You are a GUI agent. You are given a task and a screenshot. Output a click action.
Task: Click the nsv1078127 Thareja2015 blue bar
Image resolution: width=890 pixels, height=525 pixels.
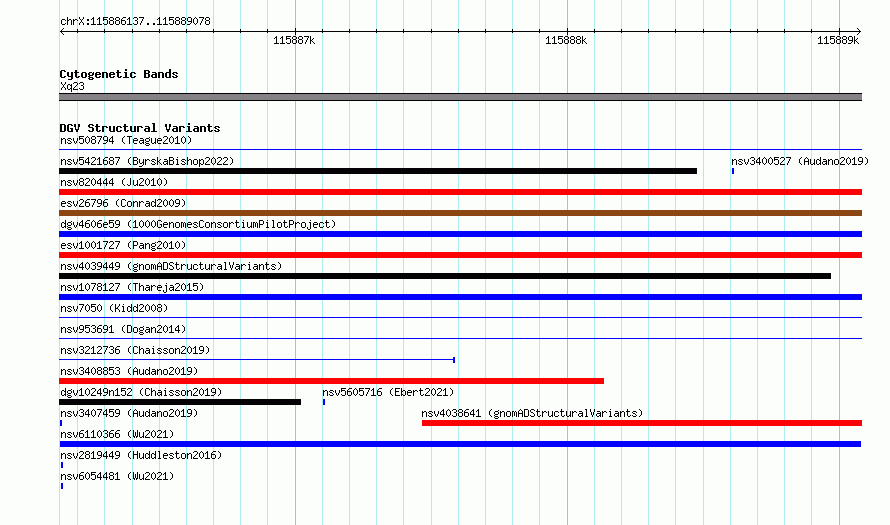click(460, 297)
